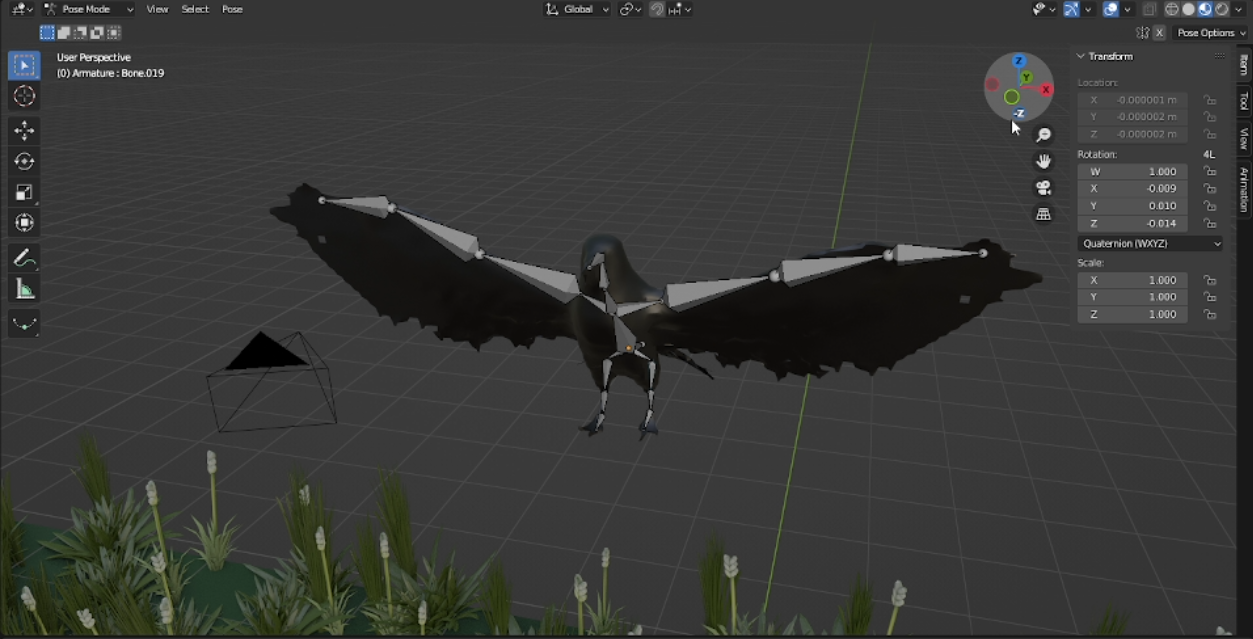
Task: Click the red X axis on gizmo
Action: click(x=1046, y=90)
